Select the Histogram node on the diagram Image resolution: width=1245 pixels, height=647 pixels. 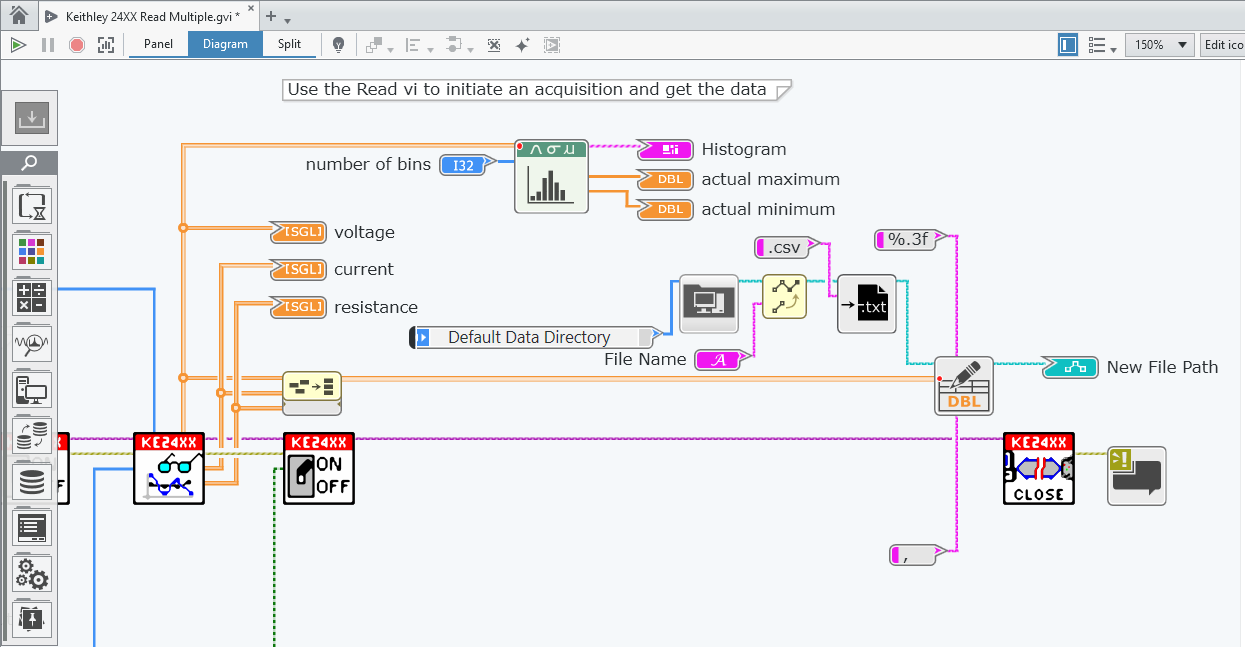click(x=551, y=176)
